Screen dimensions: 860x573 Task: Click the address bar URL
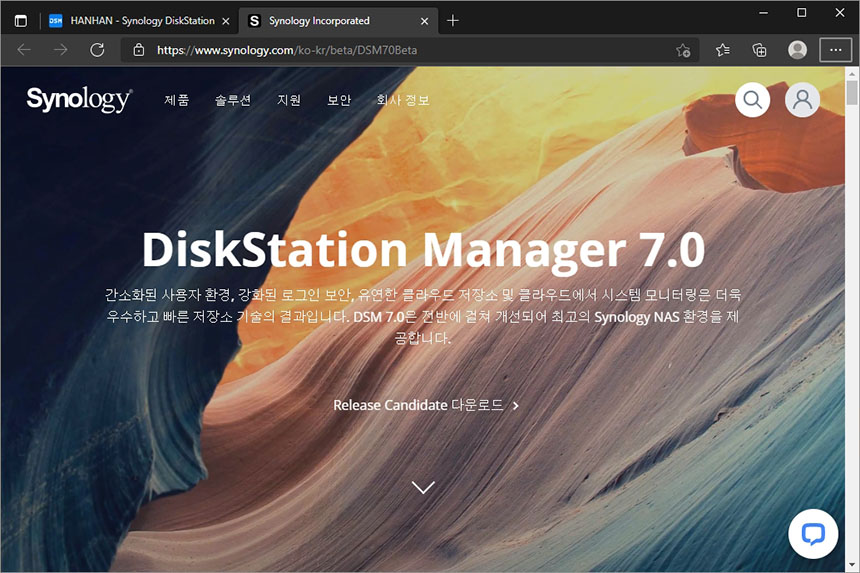coord(287,50)
